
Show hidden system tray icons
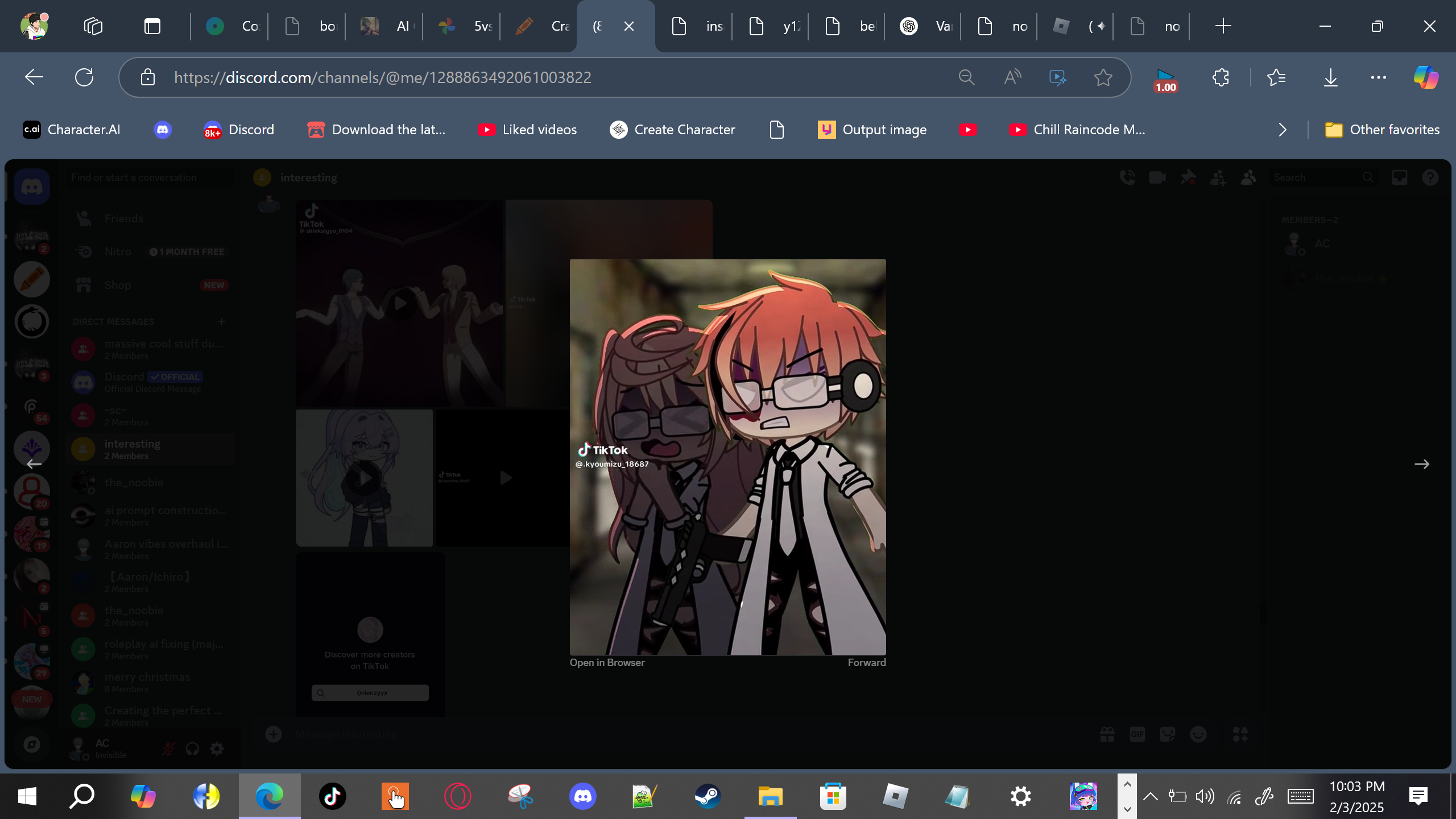point(1150,796)
